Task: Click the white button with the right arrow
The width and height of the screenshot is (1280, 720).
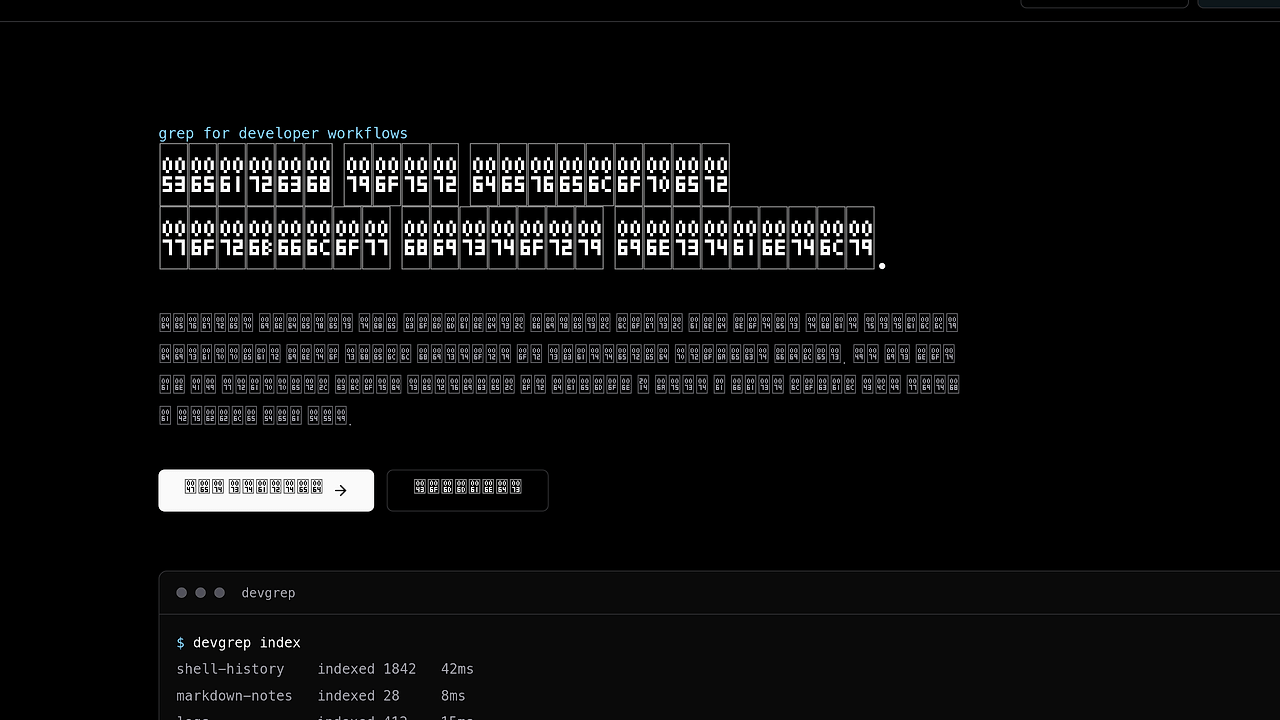Action: pos(266,490)
